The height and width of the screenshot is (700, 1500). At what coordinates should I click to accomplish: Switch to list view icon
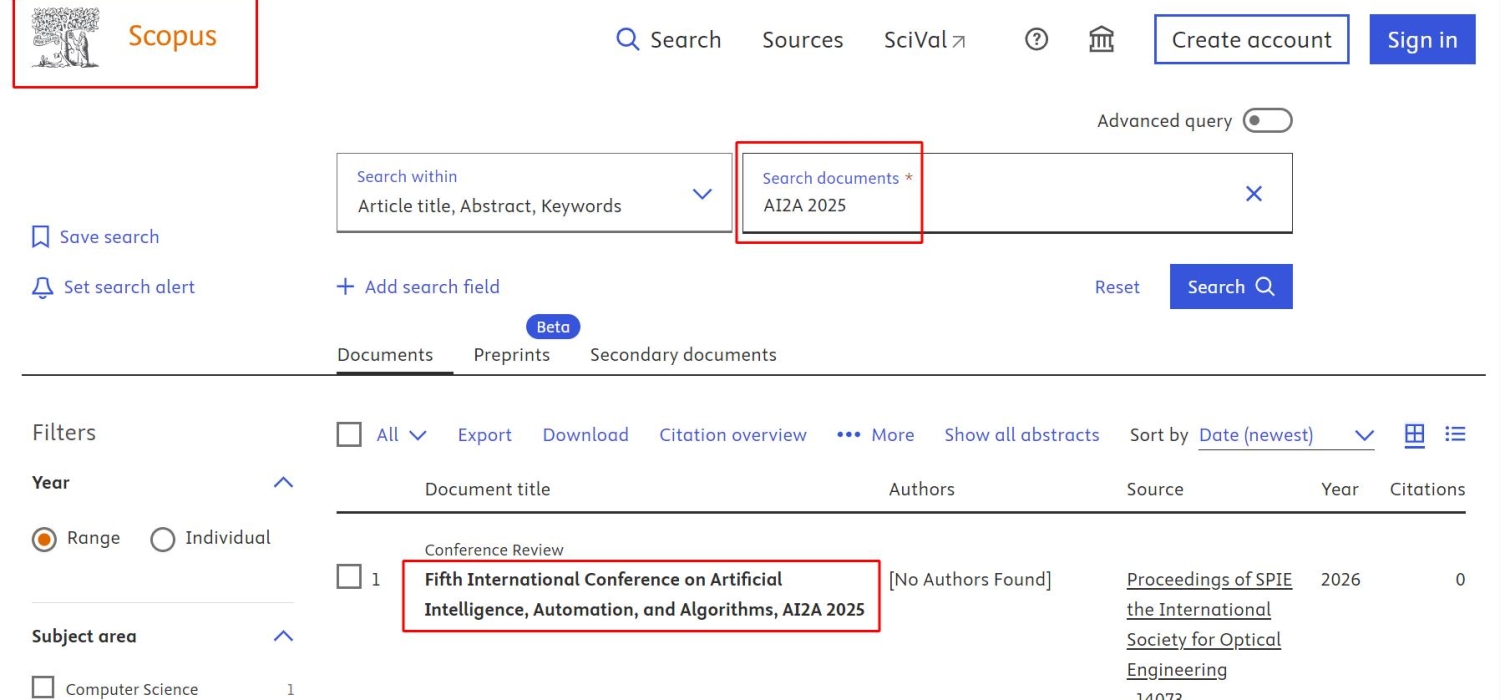point(1455,434)
